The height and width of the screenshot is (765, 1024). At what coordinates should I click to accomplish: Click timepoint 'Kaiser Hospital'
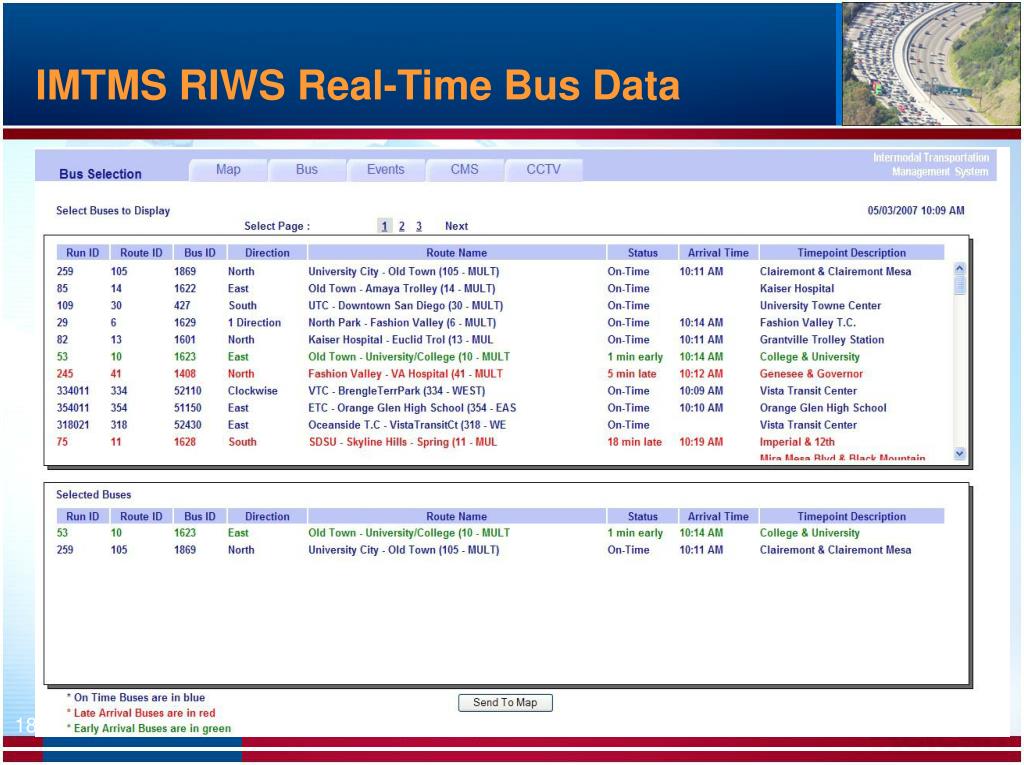click(x=797, y=289)
